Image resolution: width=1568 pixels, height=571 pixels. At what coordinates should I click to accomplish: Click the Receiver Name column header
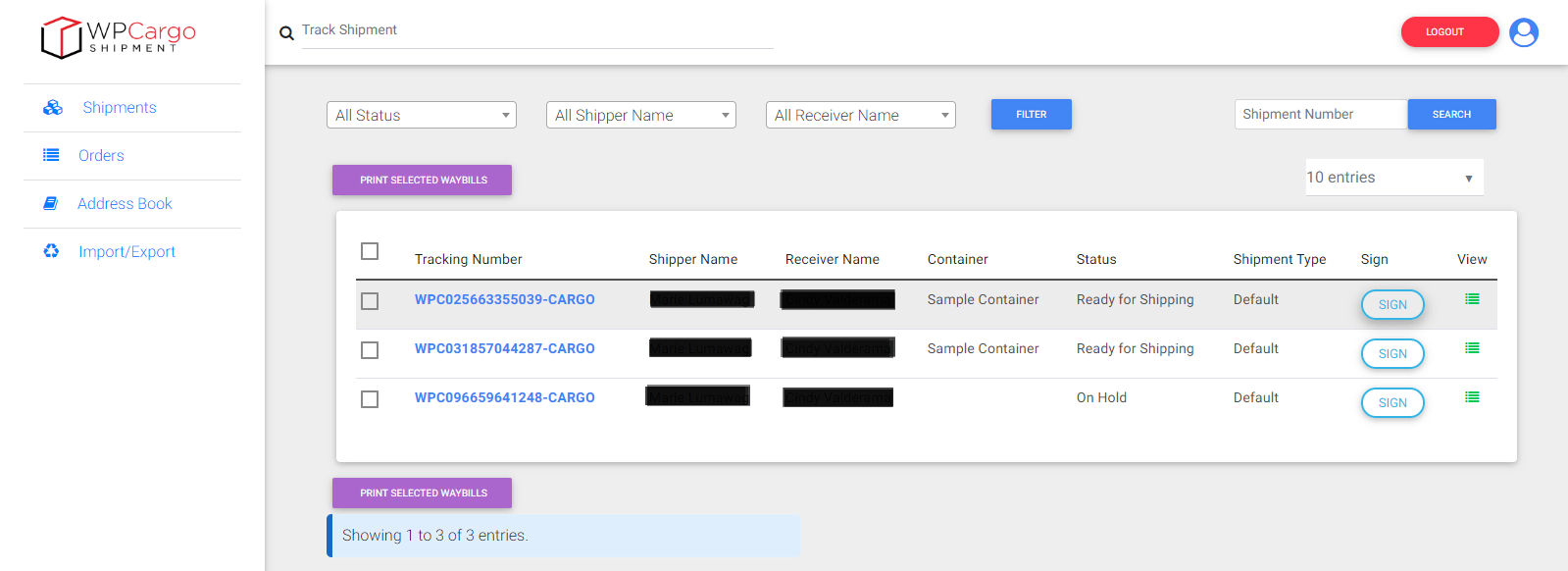[832, 259]
